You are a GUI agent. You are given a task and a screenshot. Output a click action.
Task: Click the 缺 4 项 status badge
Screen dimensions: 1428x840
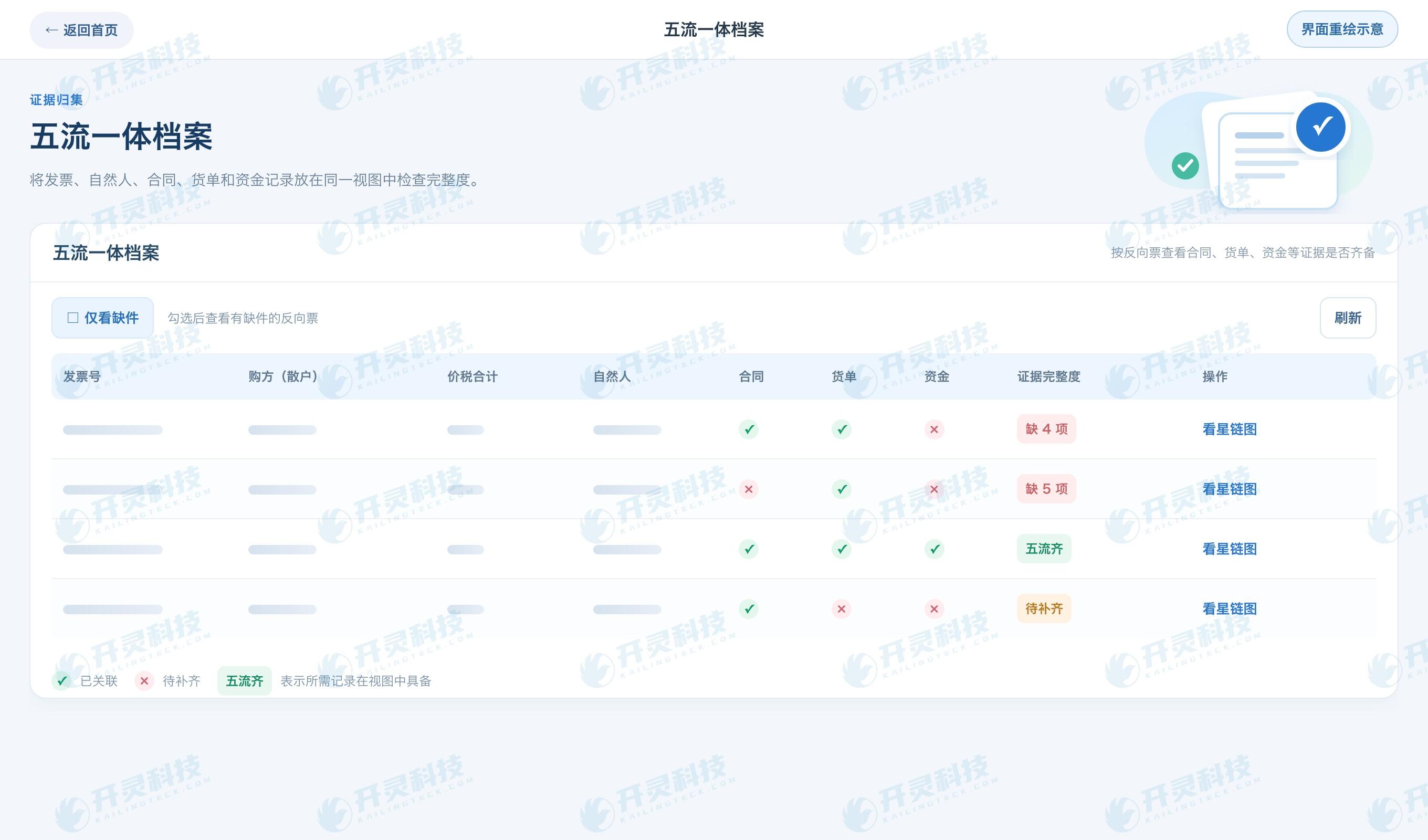click(x=1046, y=429)
